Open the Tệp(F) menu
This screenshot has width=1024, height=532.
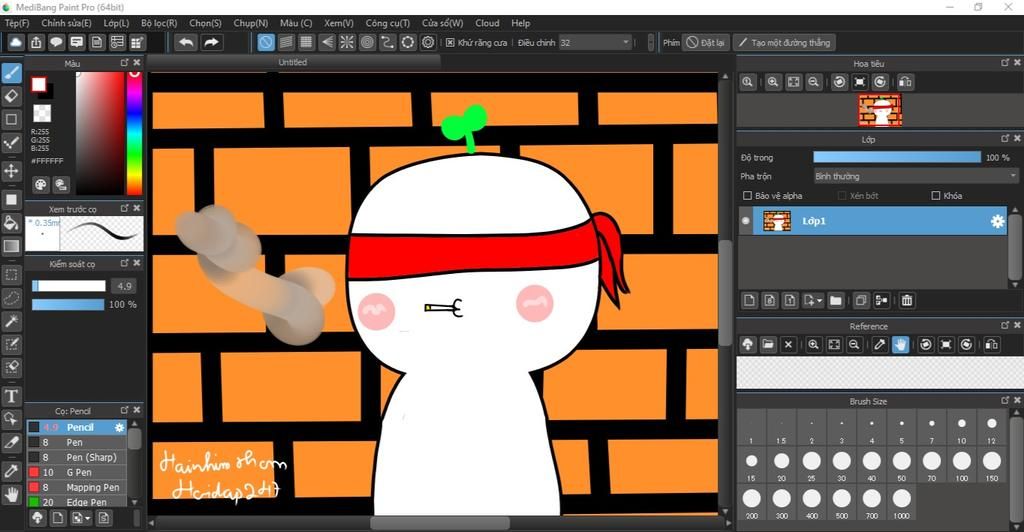pos(18,23)
